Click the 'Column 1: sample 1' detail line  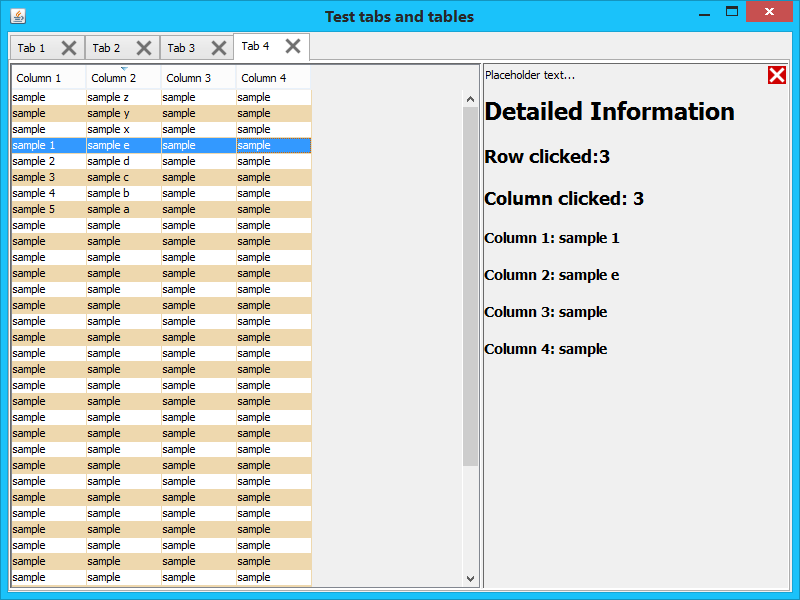coord(552,238)
